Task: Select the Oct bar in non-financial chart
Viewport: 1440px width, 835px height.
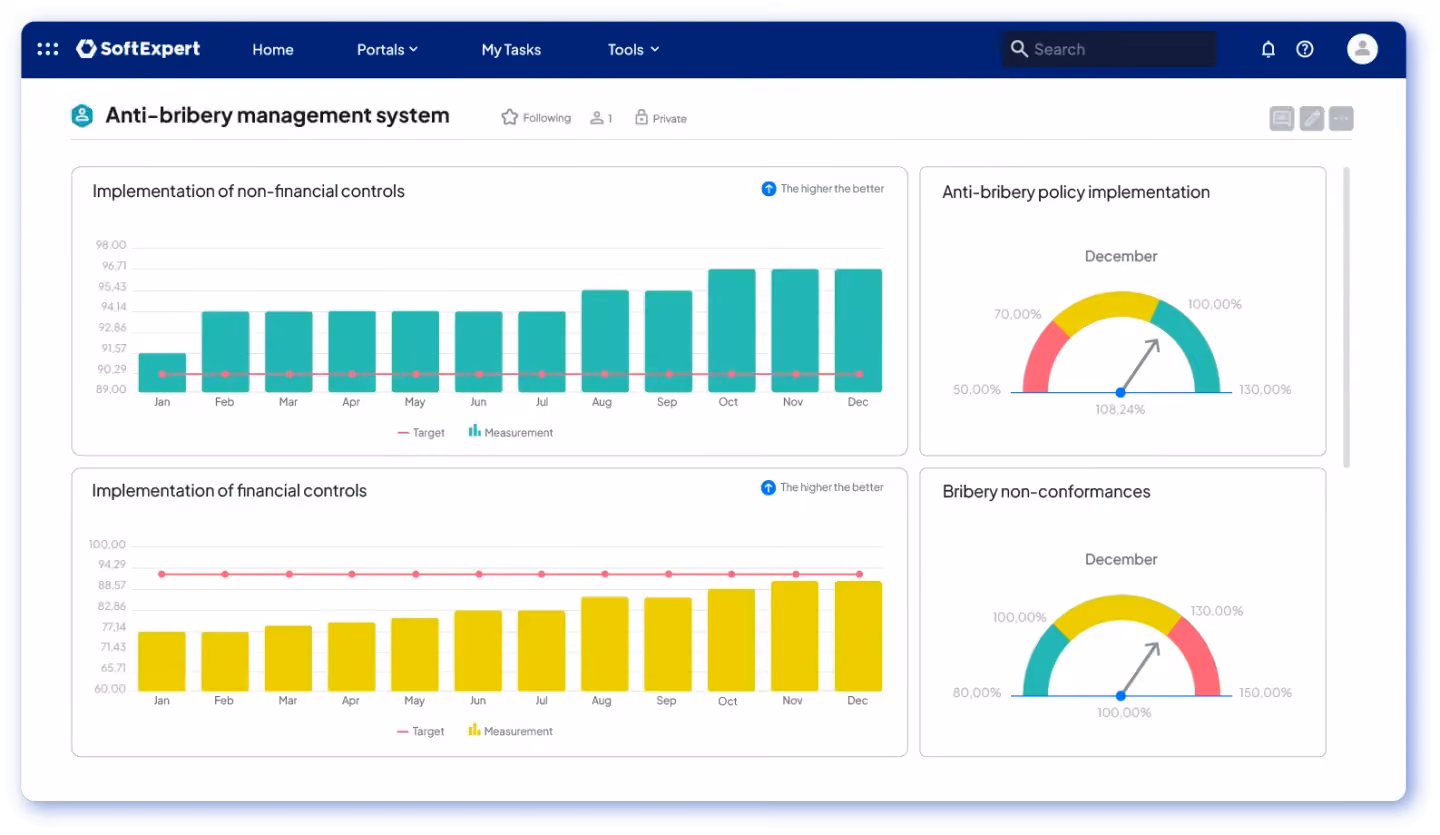Action: [x=731, y=330]
